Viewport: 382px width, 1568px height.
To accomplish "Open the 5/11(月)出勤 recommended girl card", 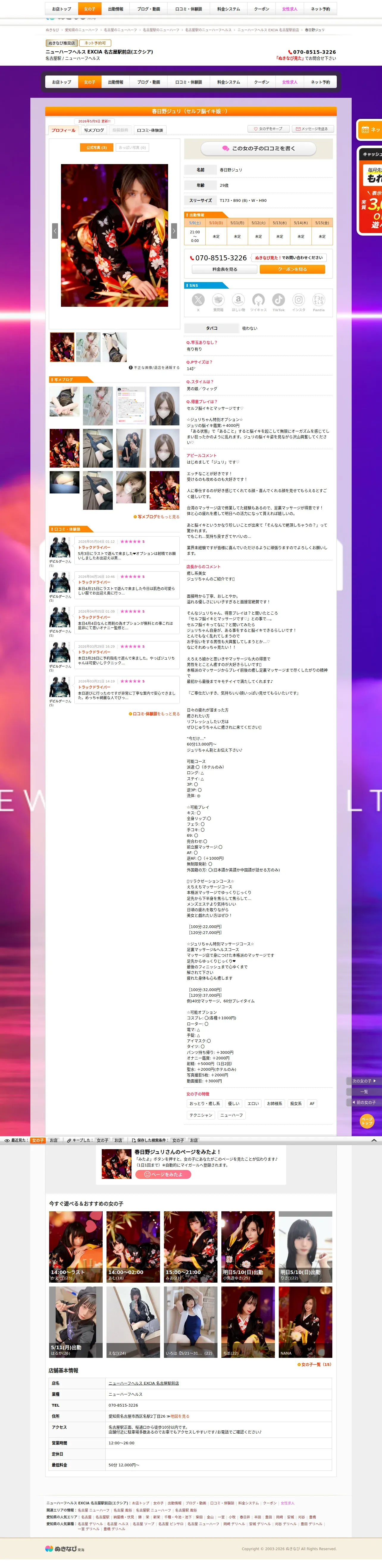I will click(x=76, y=1322).
